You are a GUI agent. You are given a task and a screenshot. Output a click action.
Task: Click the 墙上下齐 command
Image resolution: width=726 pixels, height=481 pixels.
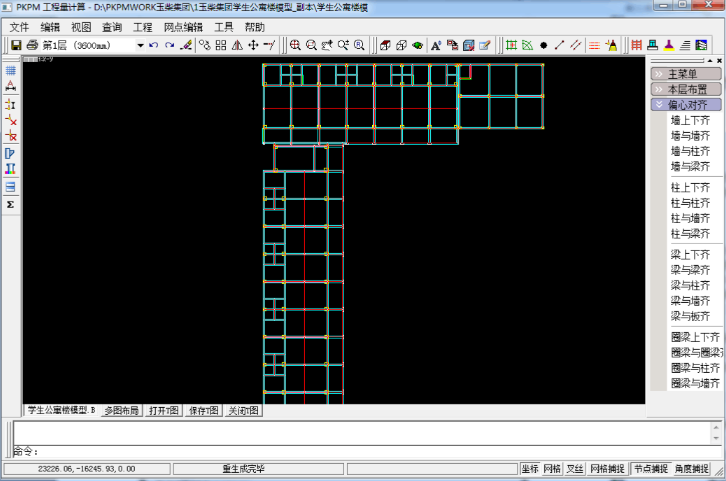pos(690,120)
